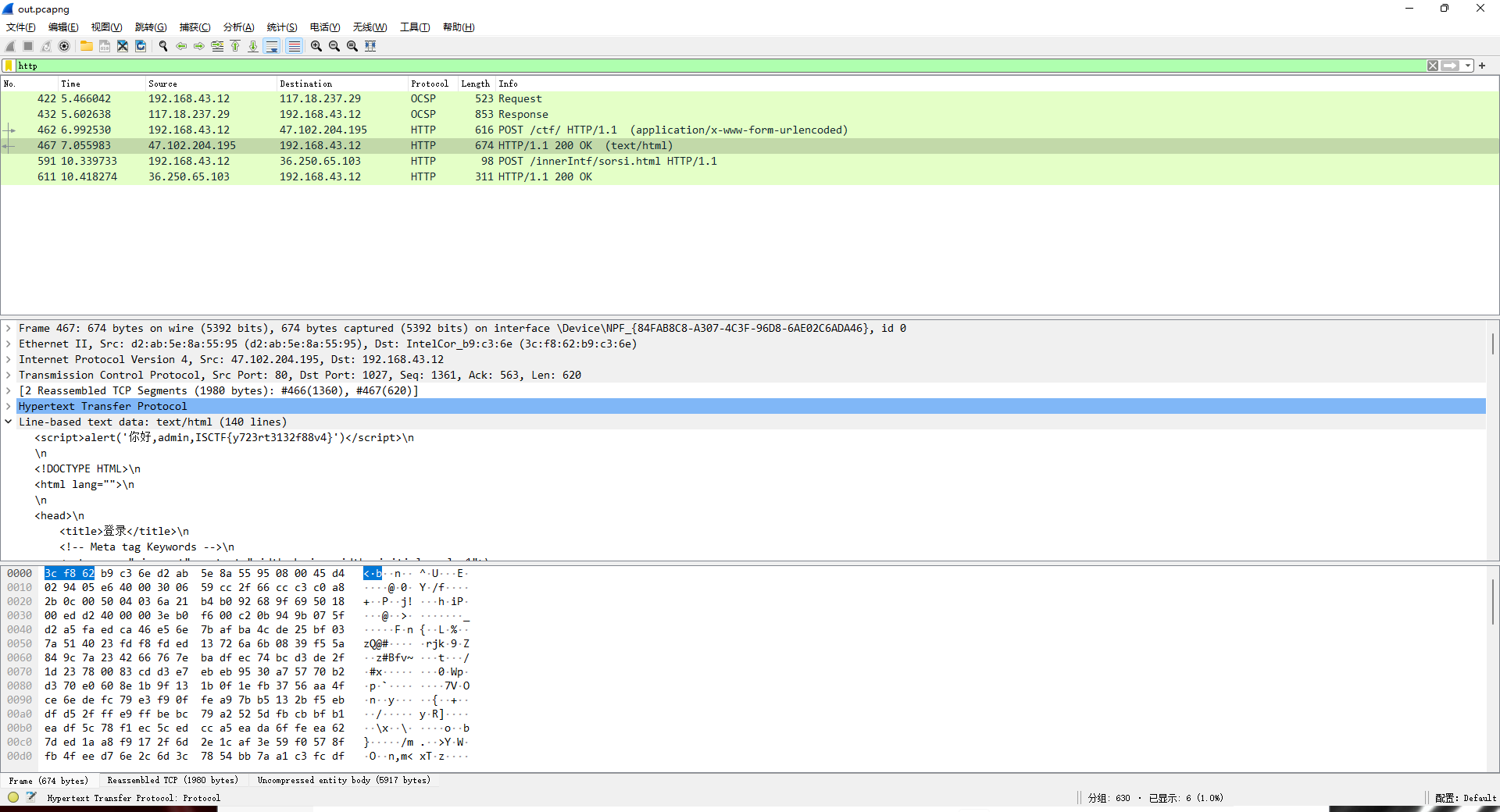1500x812 pixels.
Task: Select packet 462 POST /ctf/ row
Action: tap(750, 130)
